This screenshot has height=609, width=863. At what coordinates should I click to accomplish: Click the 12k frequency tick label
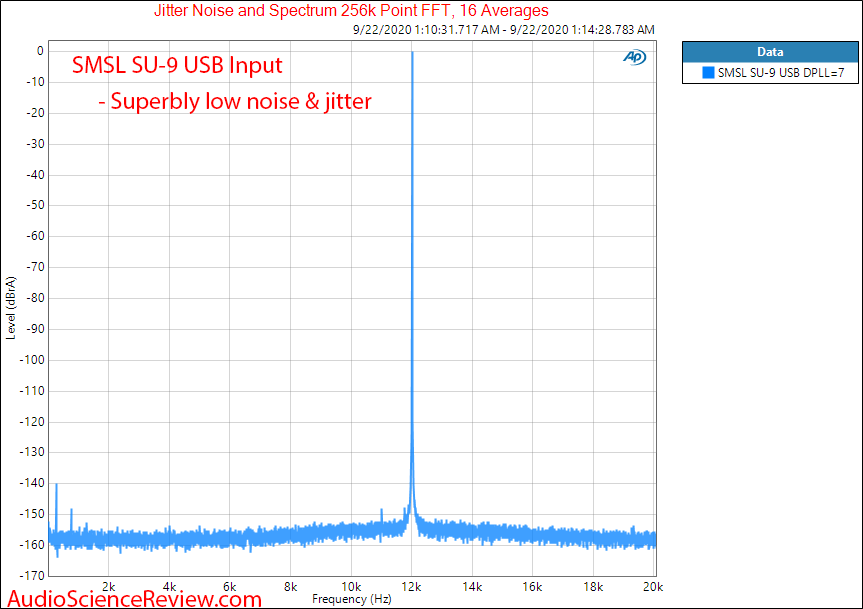(411, 586)
